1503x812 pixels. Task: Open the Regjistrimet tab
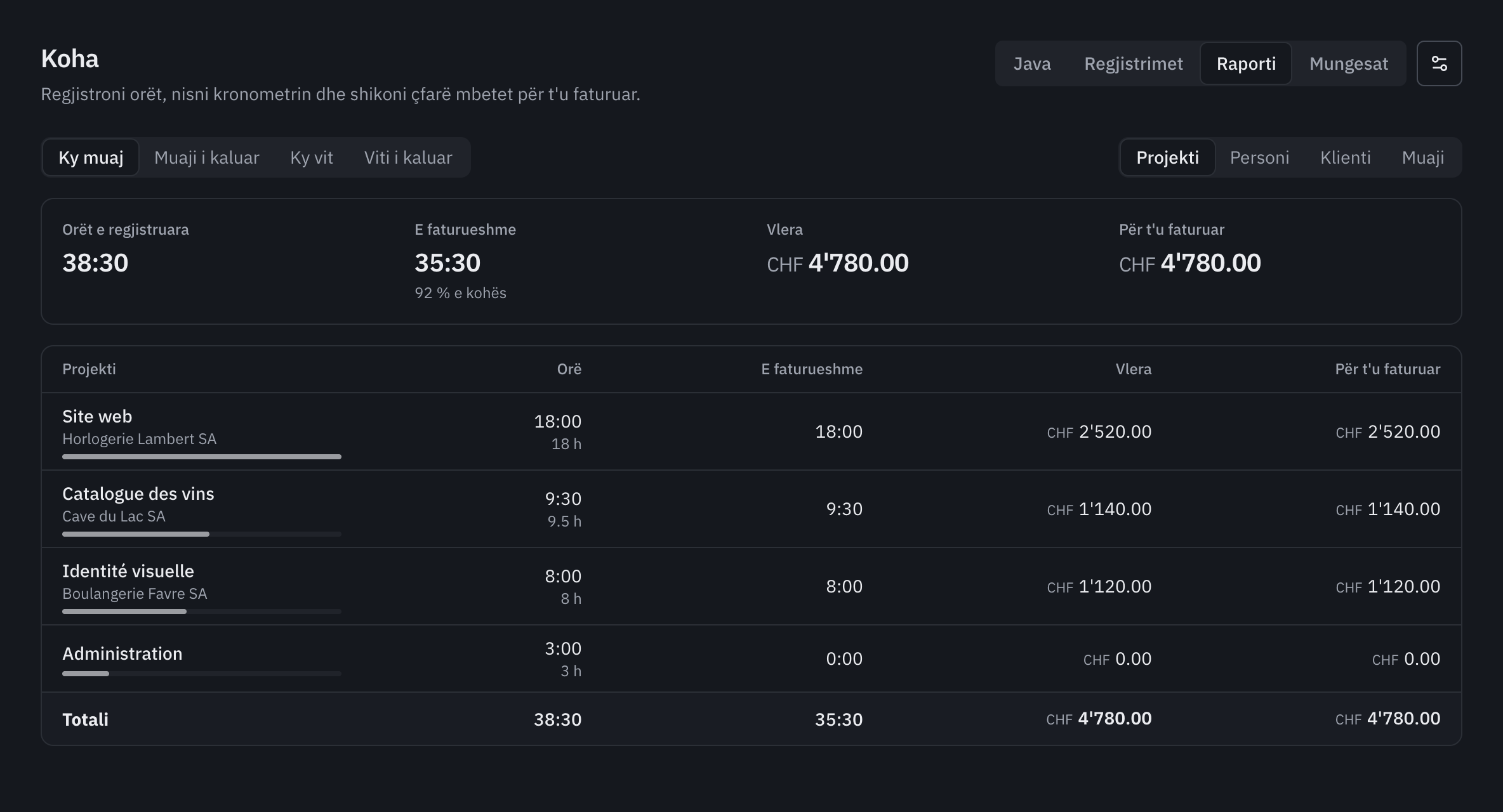[1134, 63]
